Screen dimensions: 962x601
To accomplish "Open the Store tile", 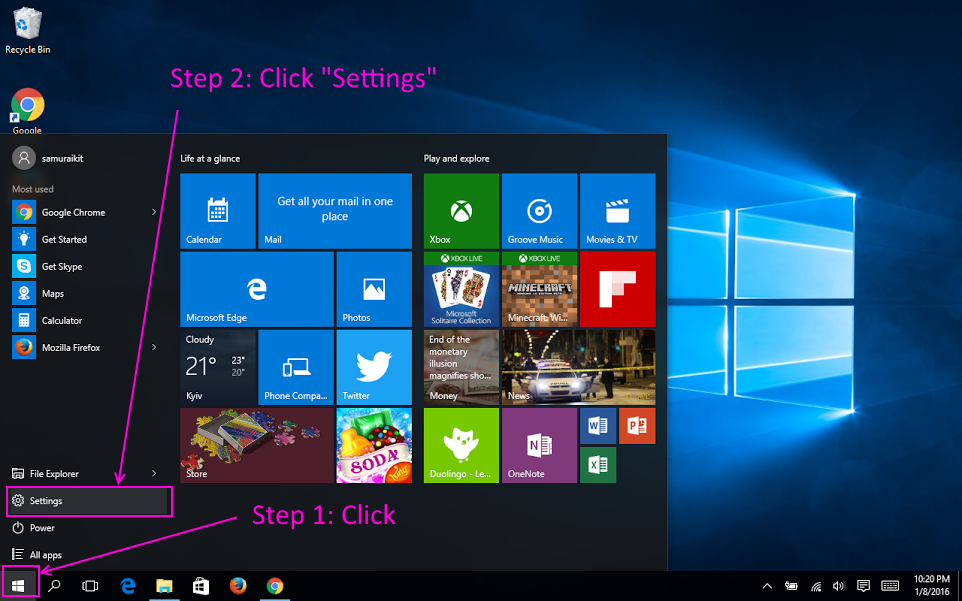I will (255, 445).
